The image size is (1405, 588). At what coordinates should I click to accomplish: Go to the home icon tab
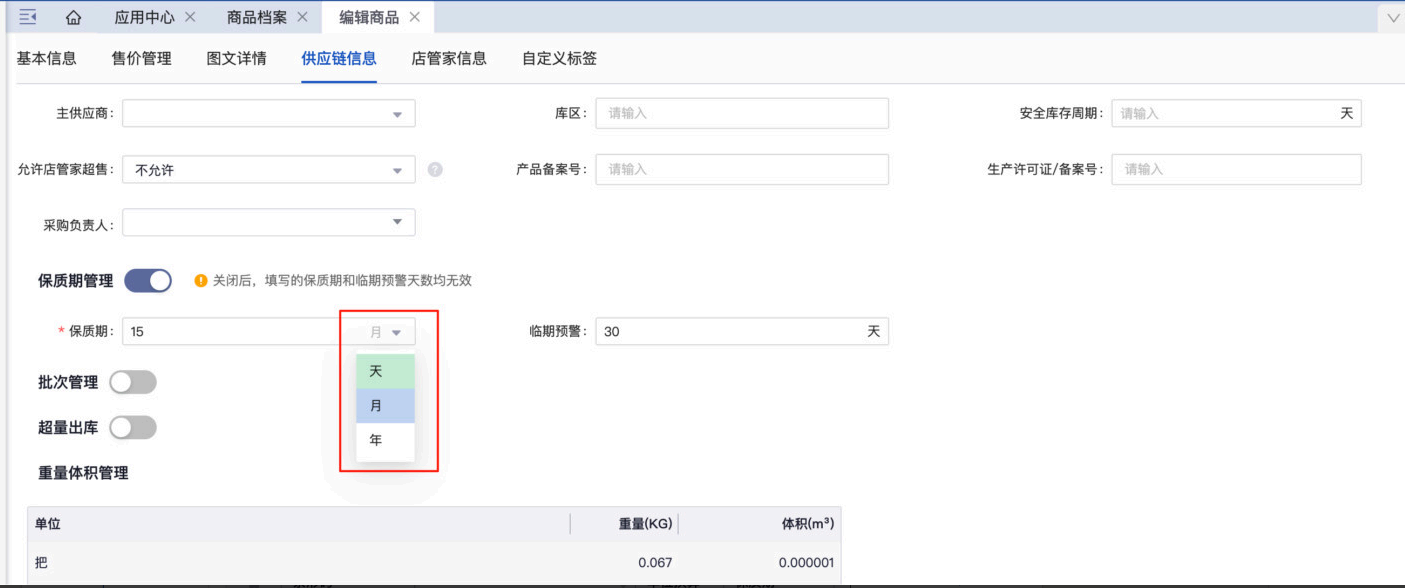pyautogui.click(x=73, y=18)
